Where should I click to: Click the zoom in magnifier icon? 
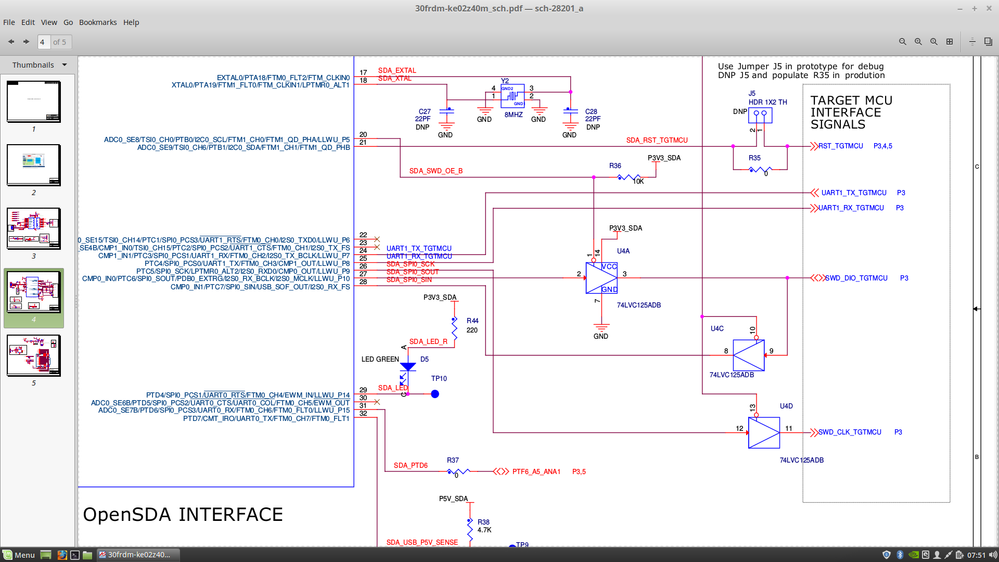(x=918, y=42)
